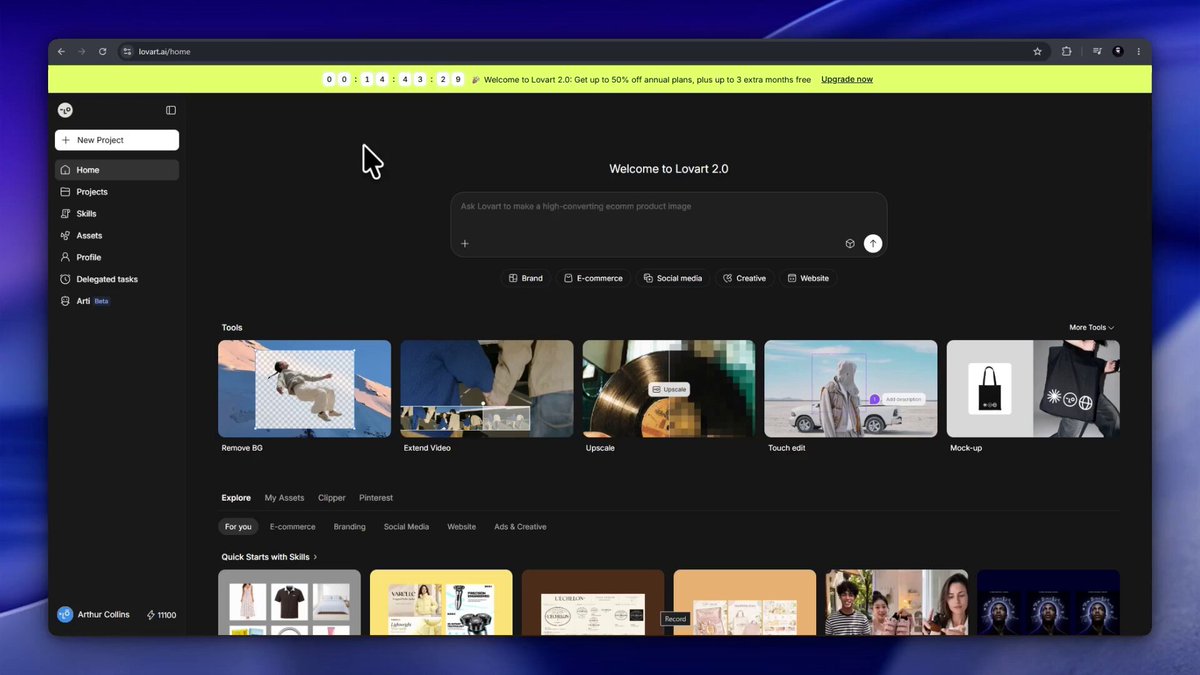Select the Website chip below prompt
The height and width of the screenshot is (675, 1200).
click(x=808, y=278)
